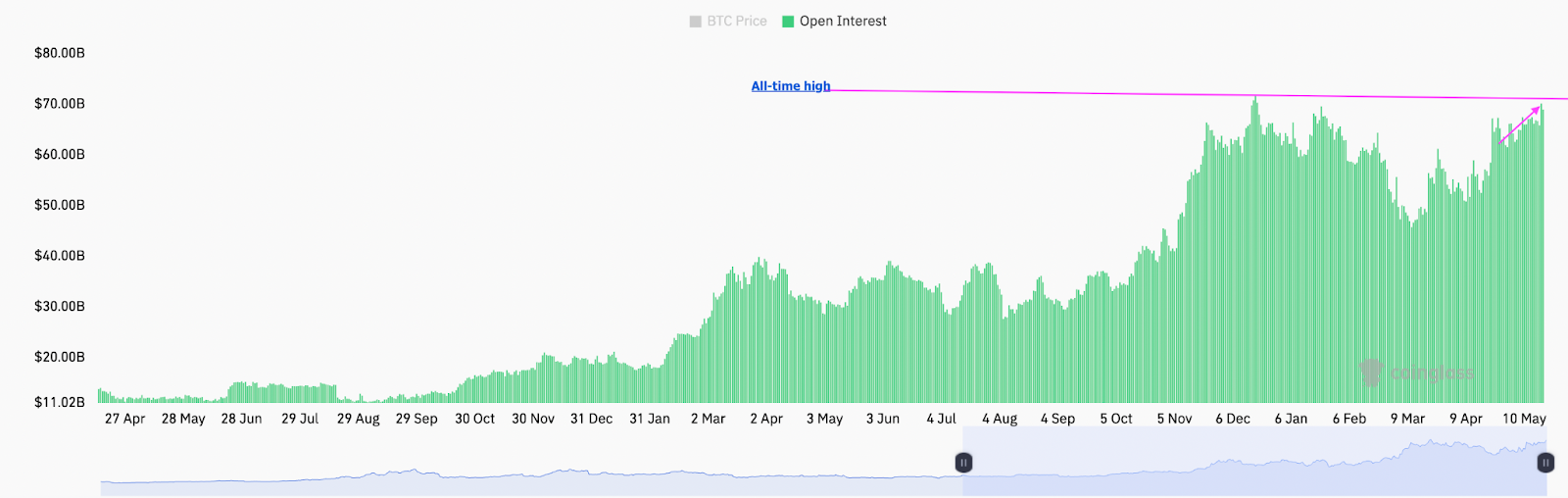Click the 4 Aug date label

click(x=1000, y=419)
